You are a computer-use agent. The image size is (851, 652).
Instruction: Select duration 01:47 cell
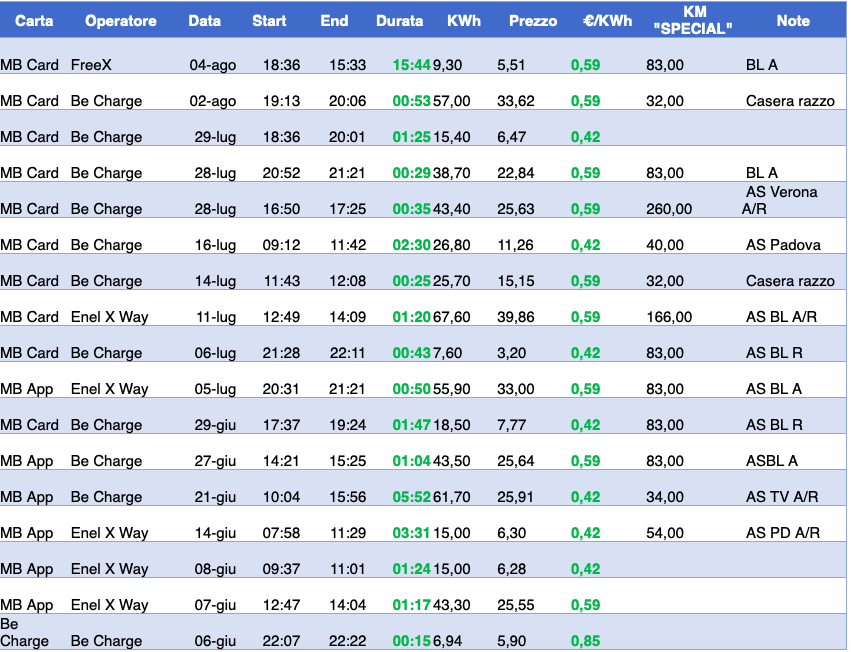pos(411,425)
